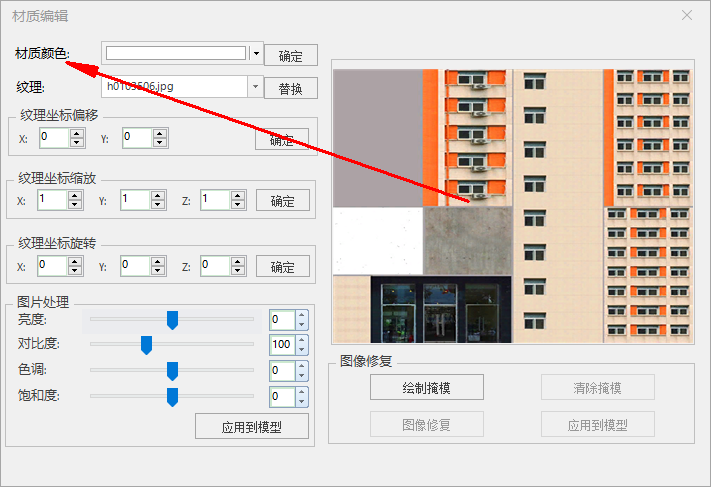This screenshot has height=487, width=711.
Task: Open the 纹理 file dropdown arrow
Action: [x=255, y=86]
